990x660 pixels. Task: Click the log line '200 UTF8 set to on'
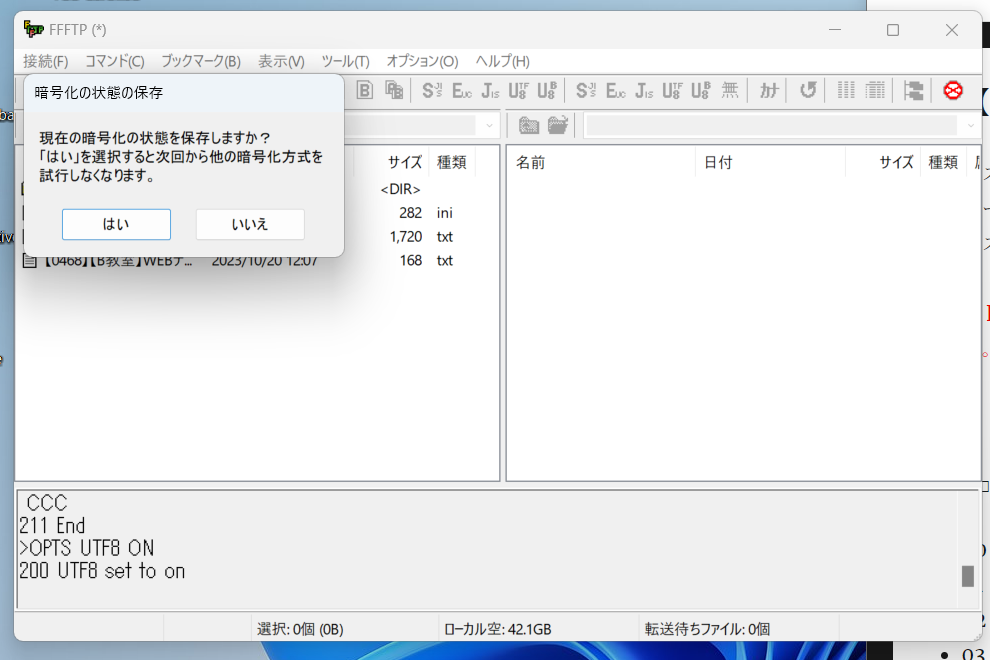coord(102,571)
